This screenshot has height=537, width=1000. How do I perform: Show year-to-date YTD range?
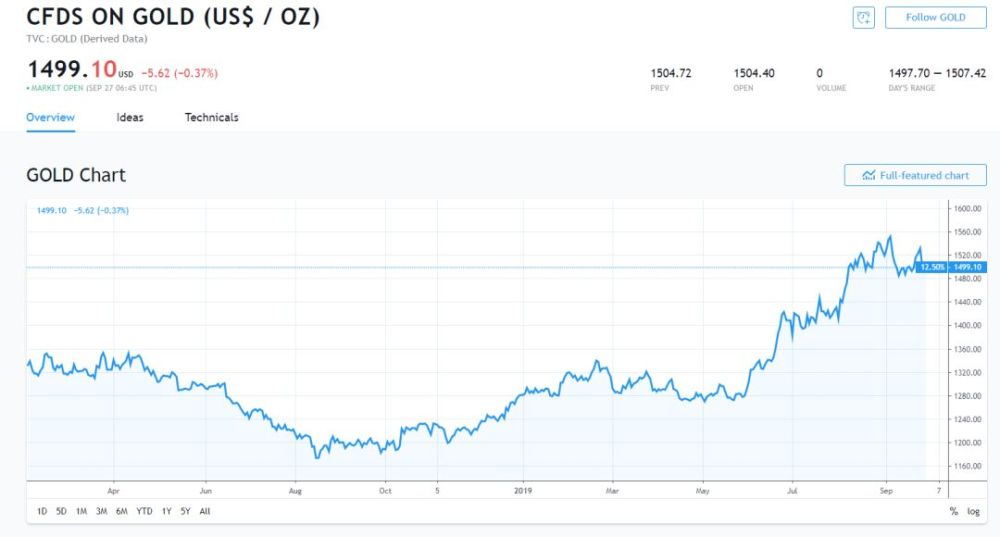[144, 511]
